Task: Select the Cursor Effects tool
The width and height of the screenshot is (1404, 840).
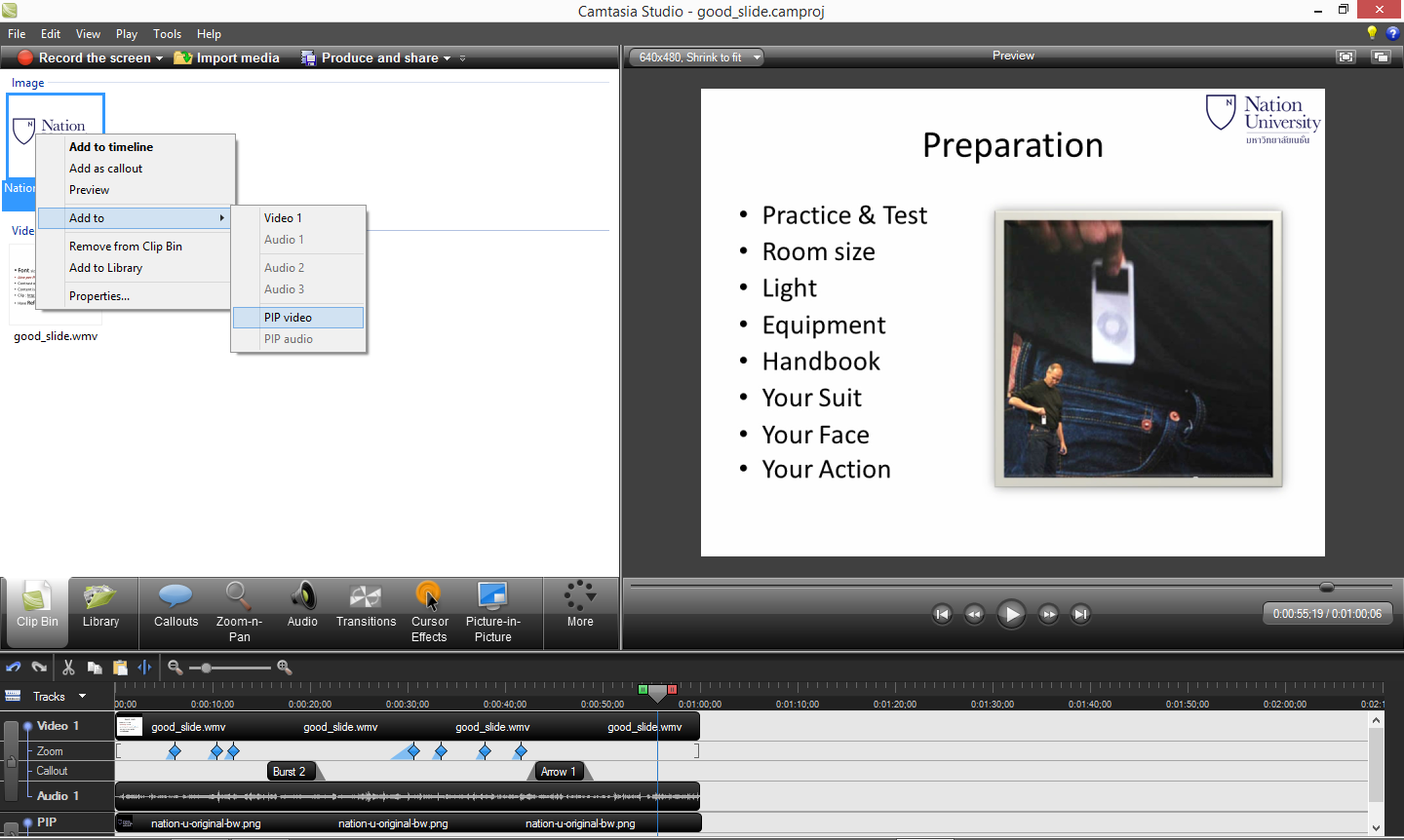Action: click(x=429, y=612)
